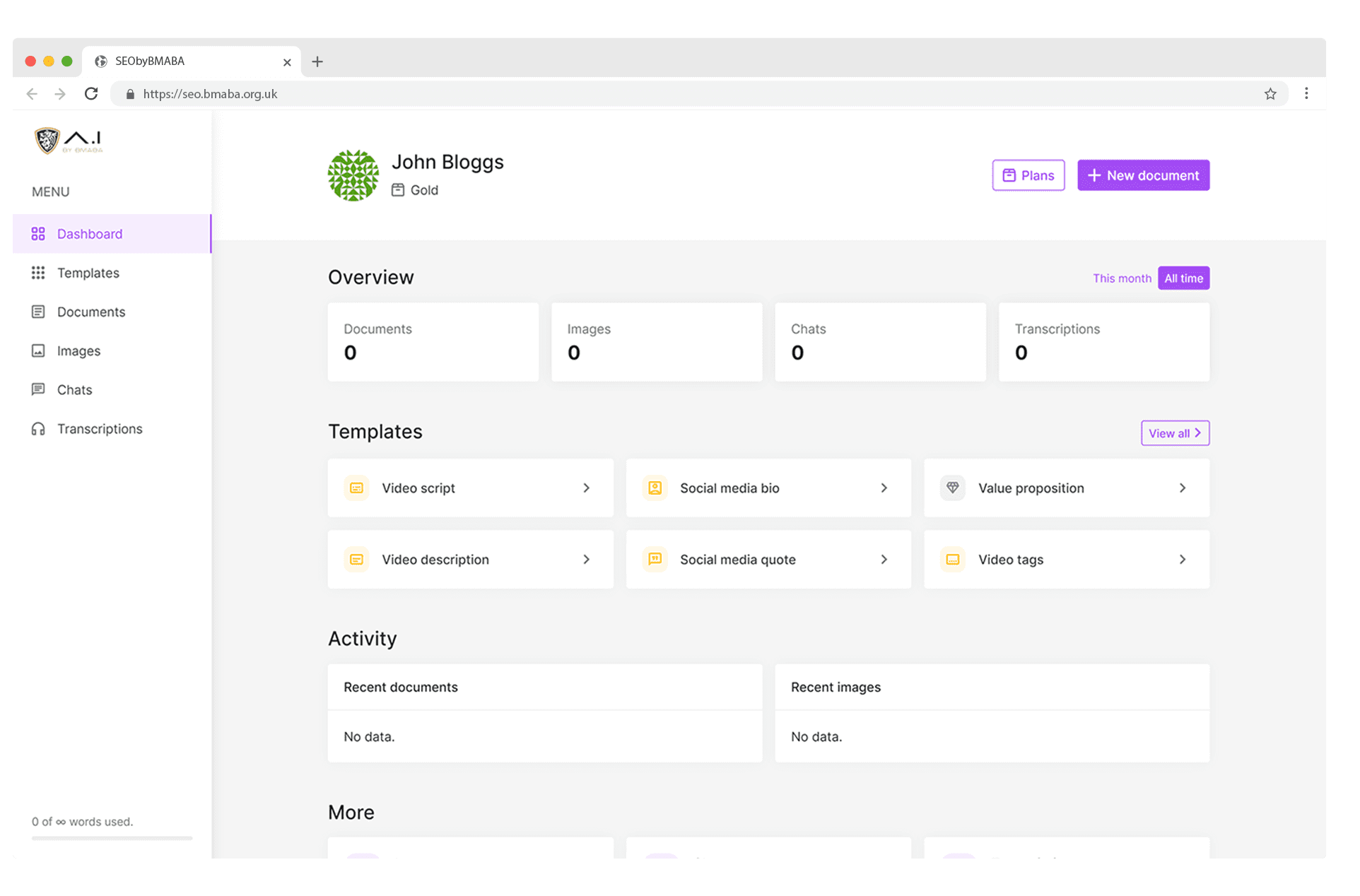Select the All time overview filter
This screenshot has width=1360, height=896.
1183,278
